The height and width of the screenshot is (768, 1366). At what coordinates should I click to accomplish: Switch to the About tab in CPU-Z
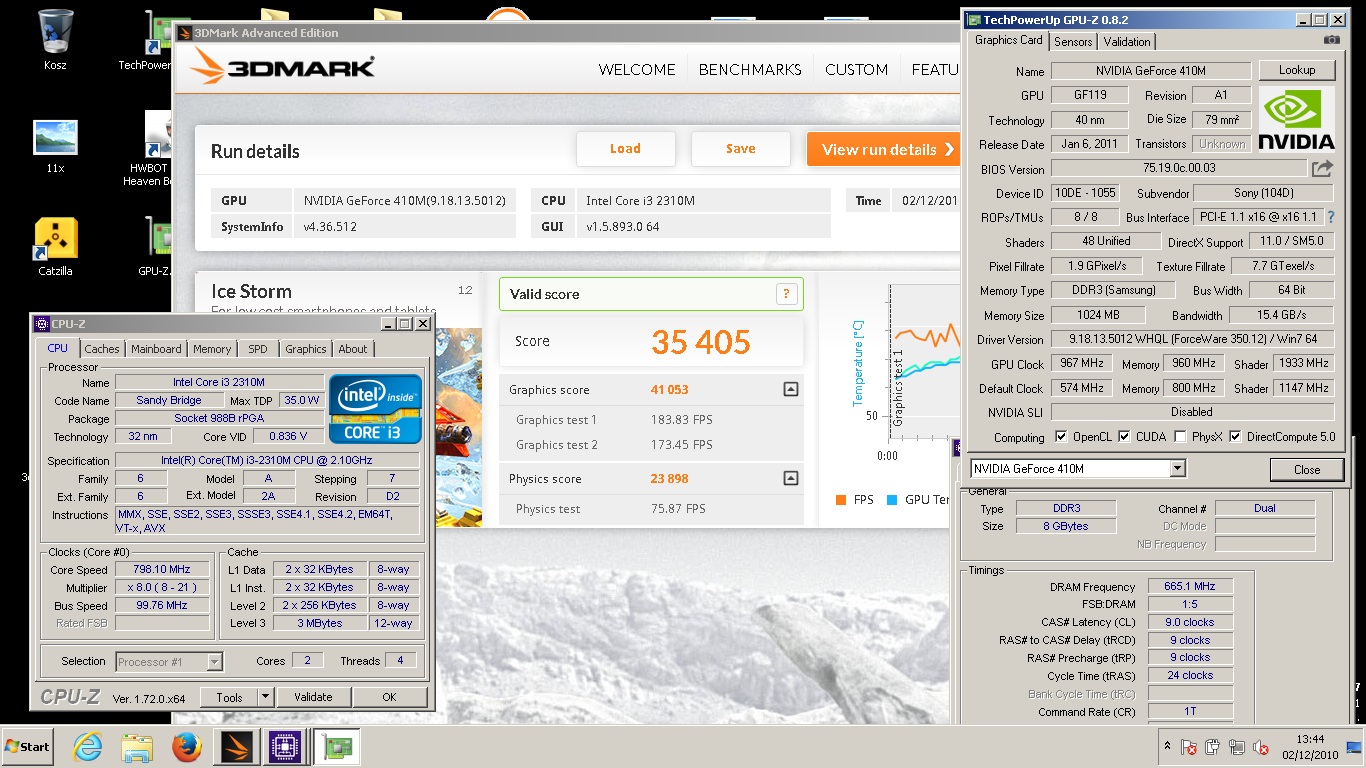(x=352, y=349)
